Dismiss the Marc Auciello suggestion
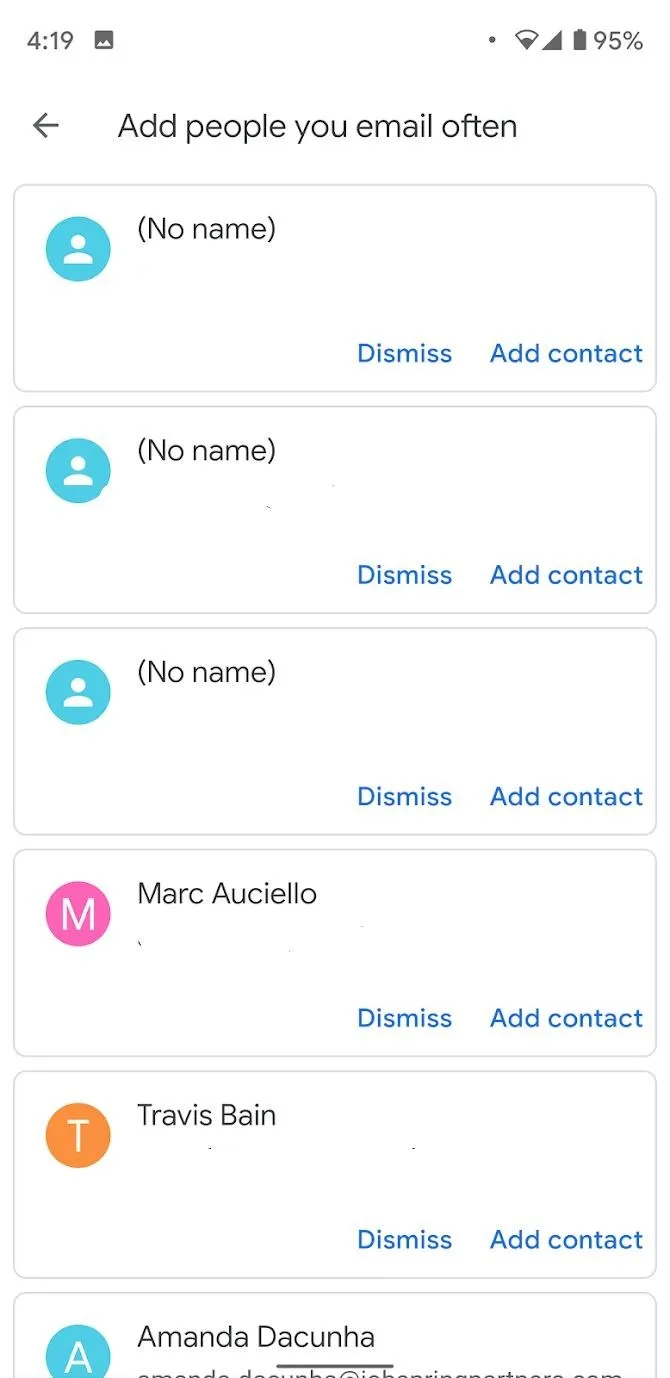Image resolution: width=670 pixels, height=1378 pixels. coord(405,1018)
